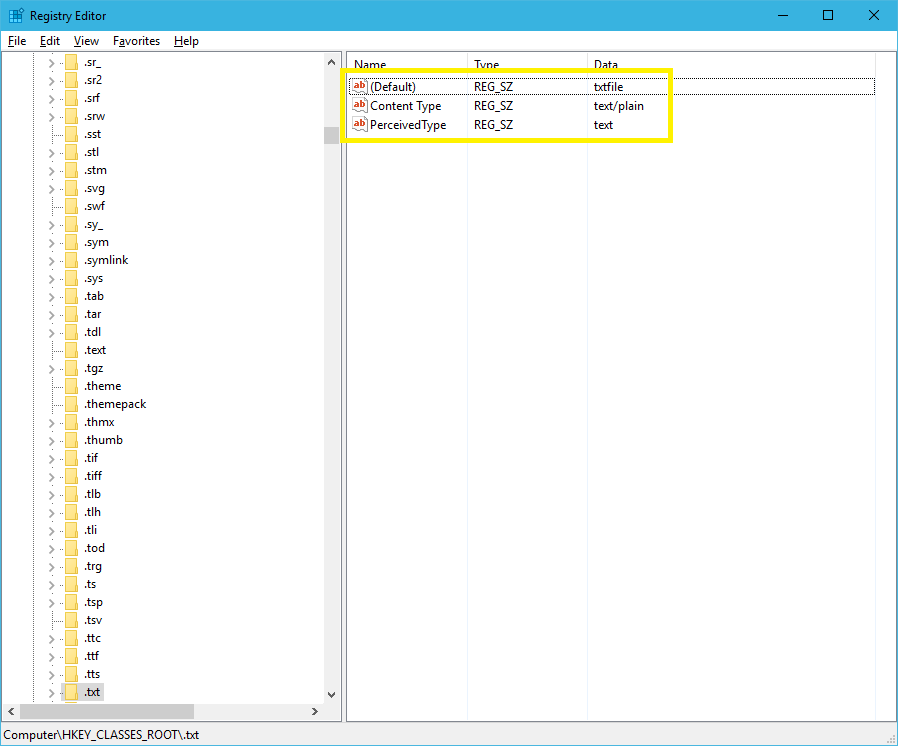The width and height of the screenshot is (898, 746).
Task: Select the .theme key folder icon
Action: pyautogui.click(x=72, y=386)
